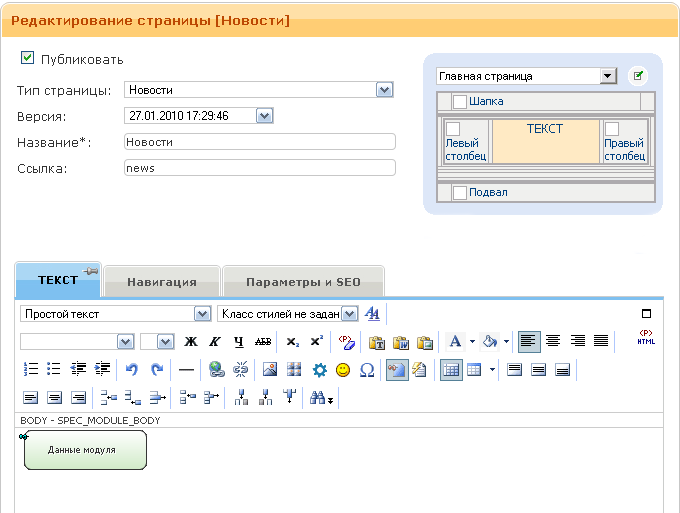Toggle bold (Ж) formatting
The height and width of the screenshot is (513, 680).
191,341
